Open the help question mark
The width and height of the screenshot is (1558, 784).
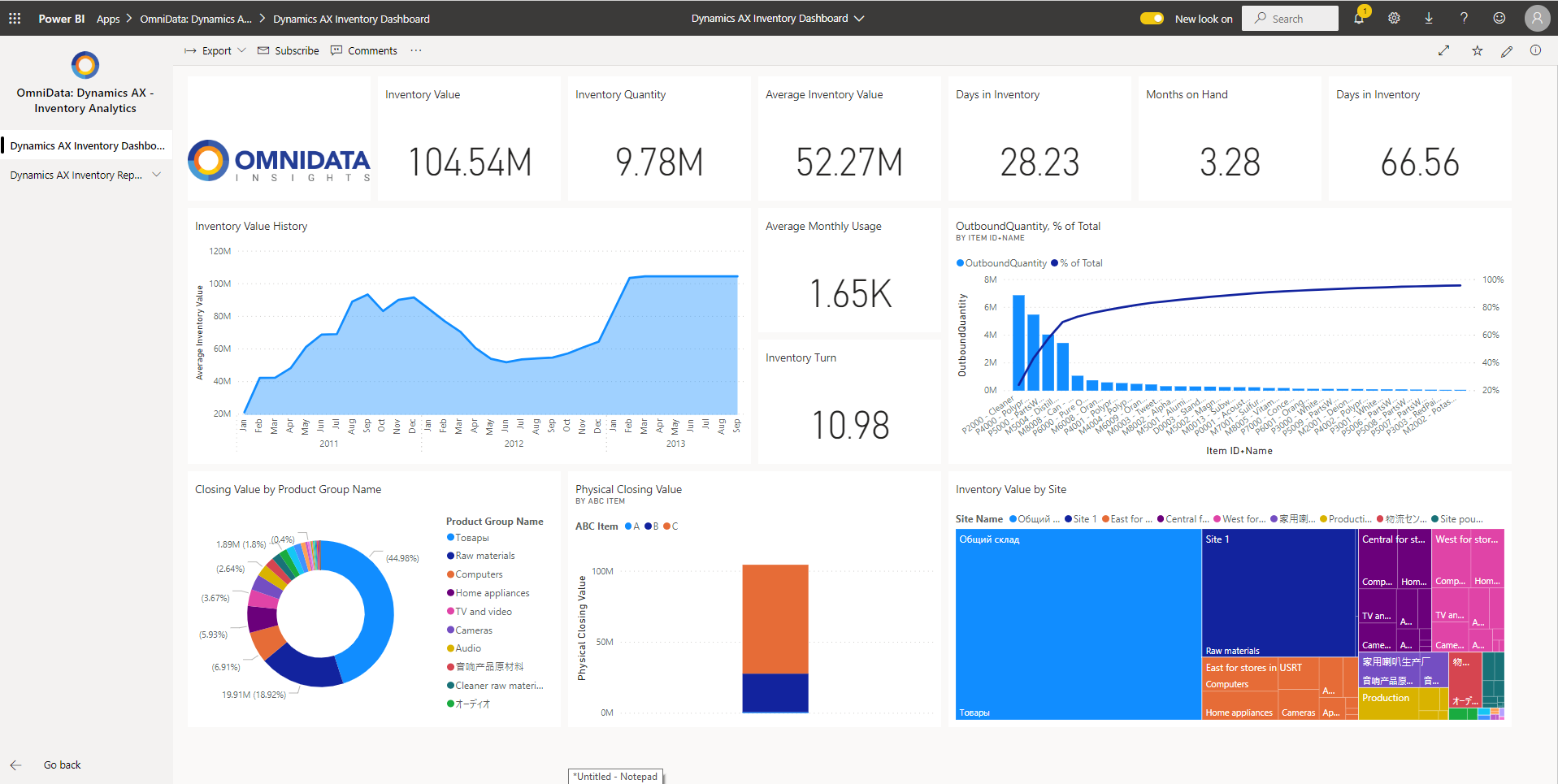(1464, 18)
